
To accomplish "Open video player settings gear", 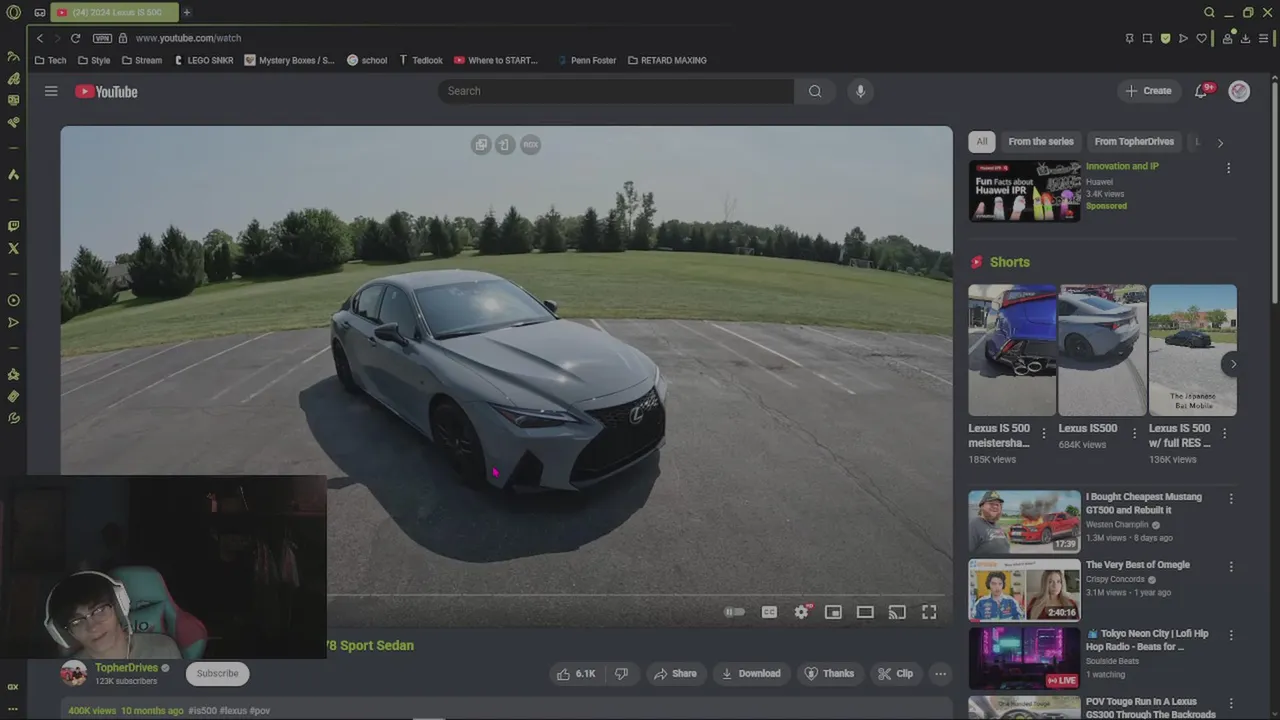I will [x=802, y=612].
